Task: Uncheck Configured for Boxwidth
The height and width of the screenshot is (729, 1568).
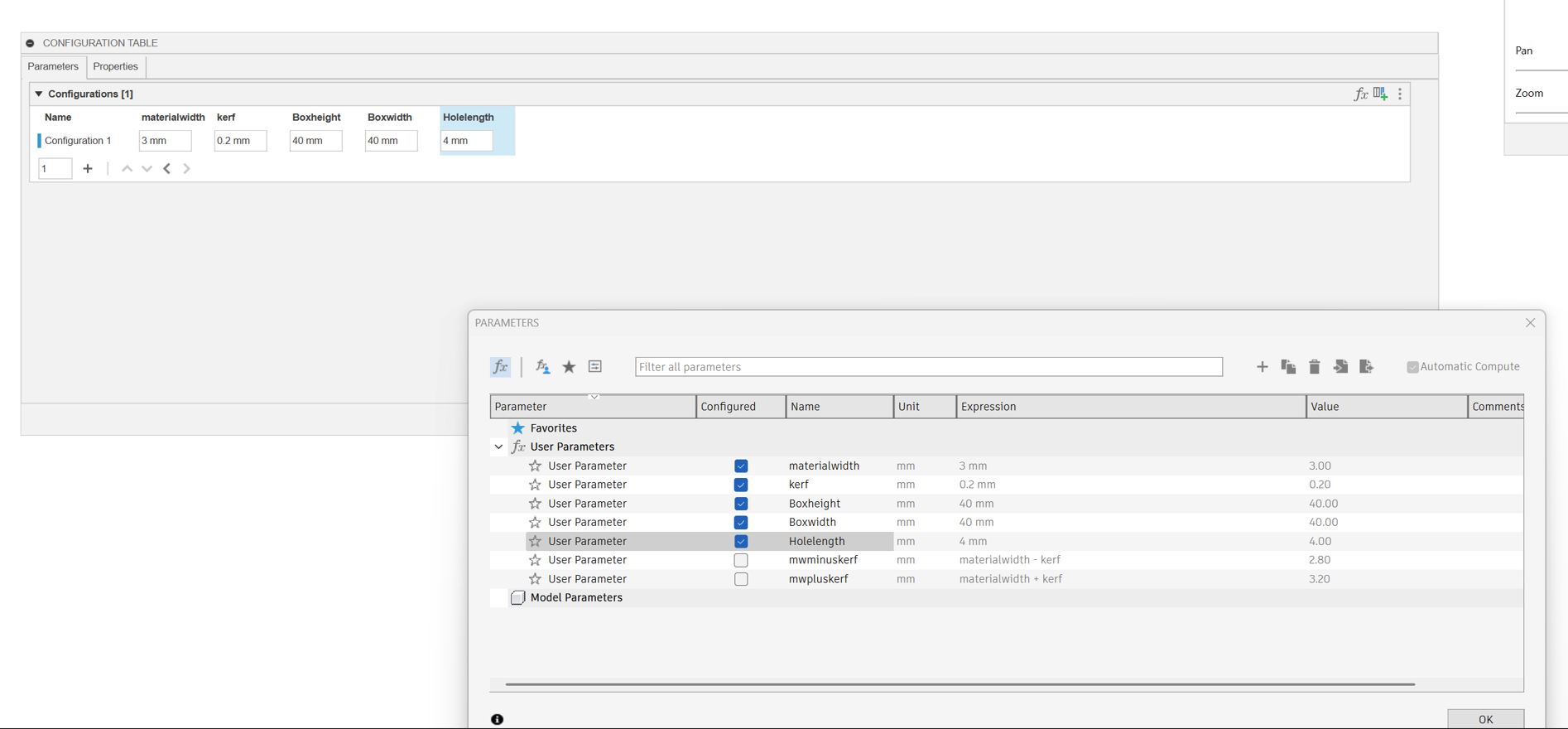Action: coord(741,522)
